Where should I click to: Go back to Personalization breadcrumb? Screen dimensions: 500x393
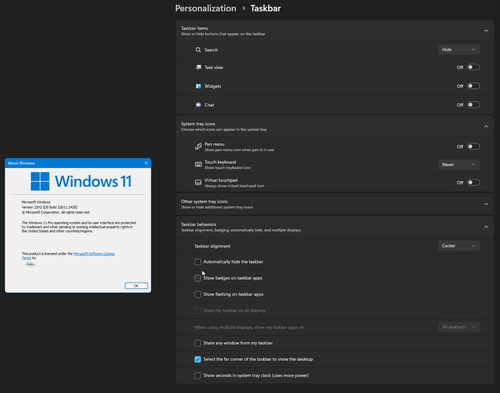[206, 8]
